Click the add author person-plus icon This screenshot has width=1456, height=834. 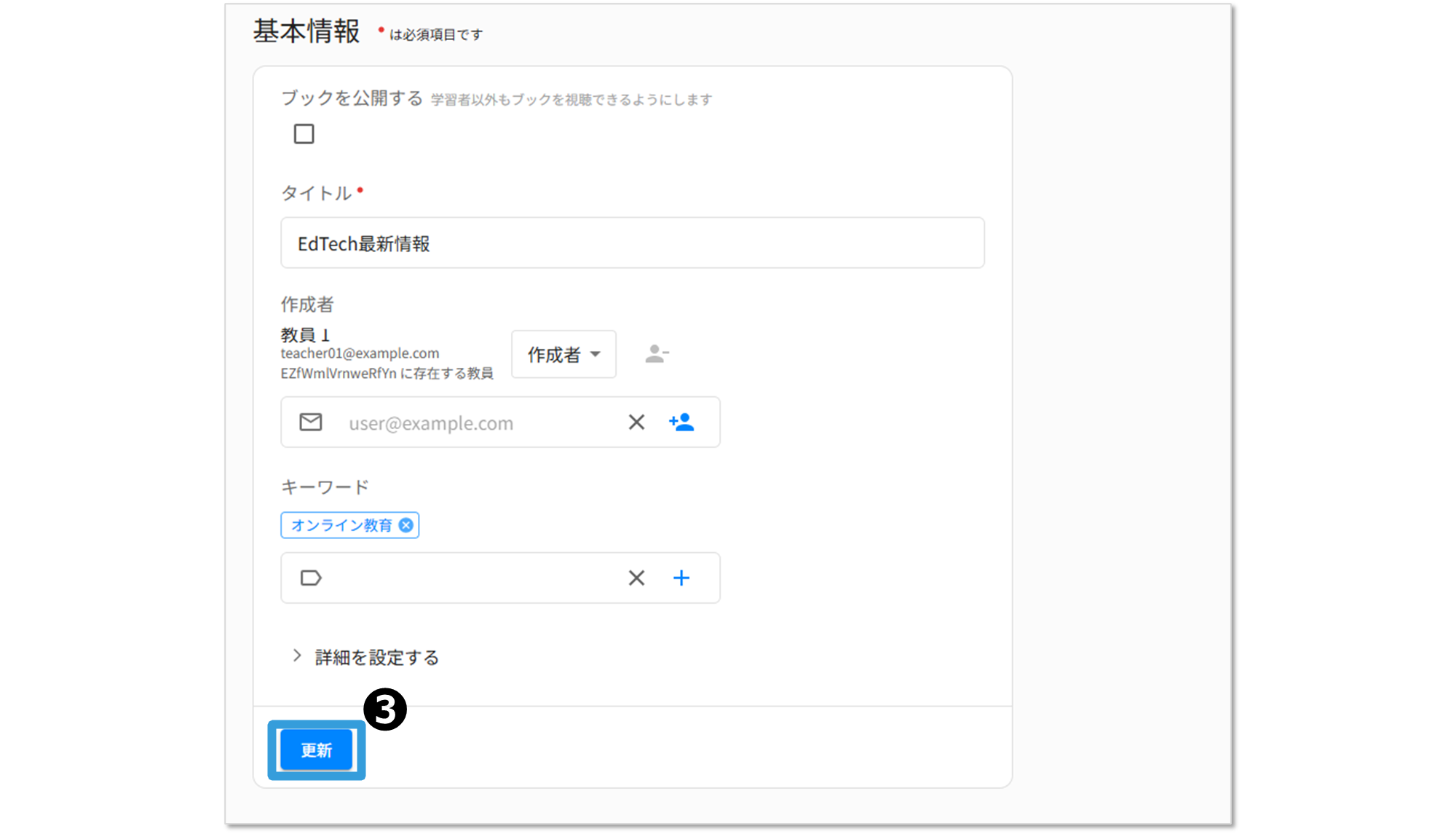pos(681,422)
